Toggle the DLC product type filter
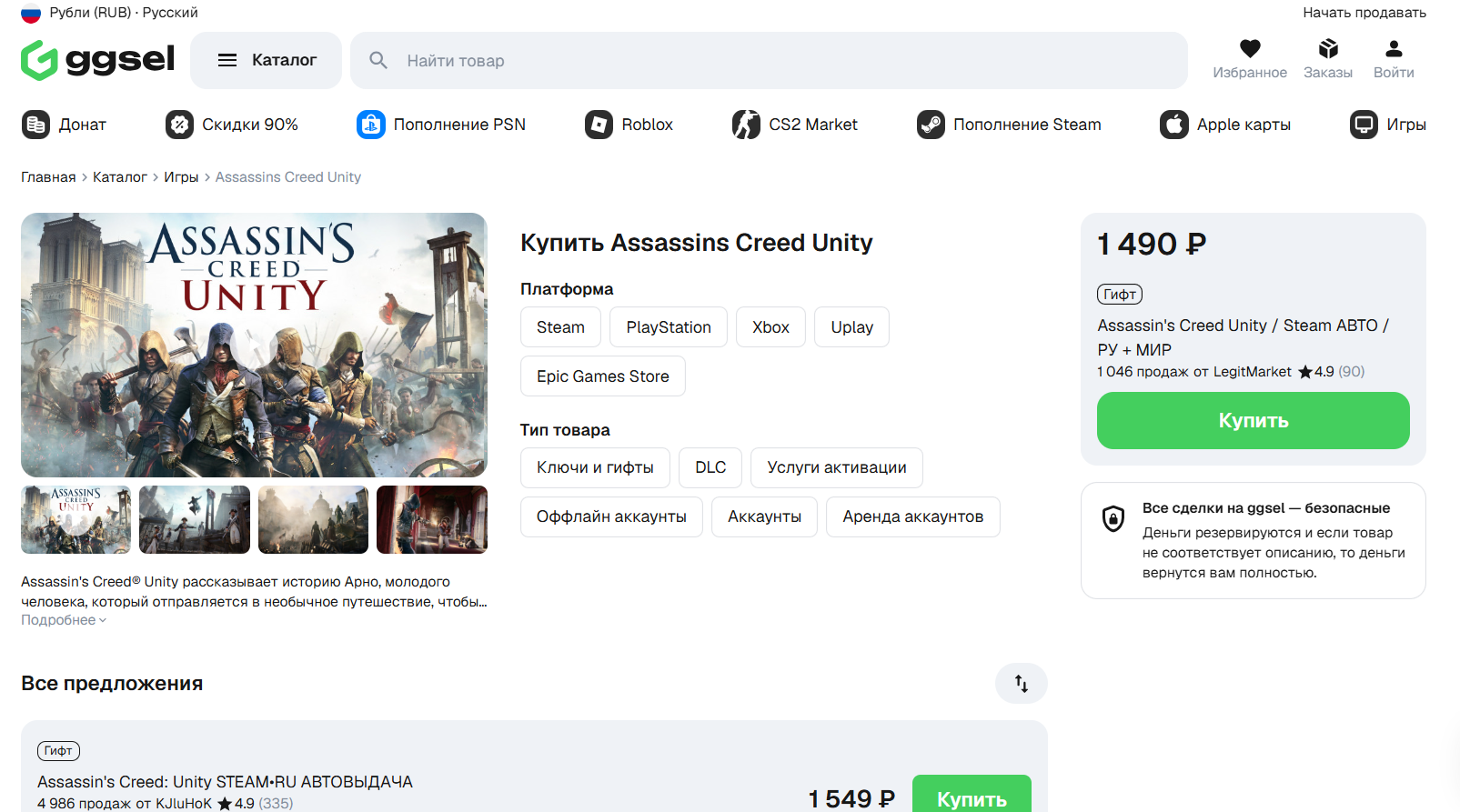This screenshot has height=812, width=1460. 710,467
